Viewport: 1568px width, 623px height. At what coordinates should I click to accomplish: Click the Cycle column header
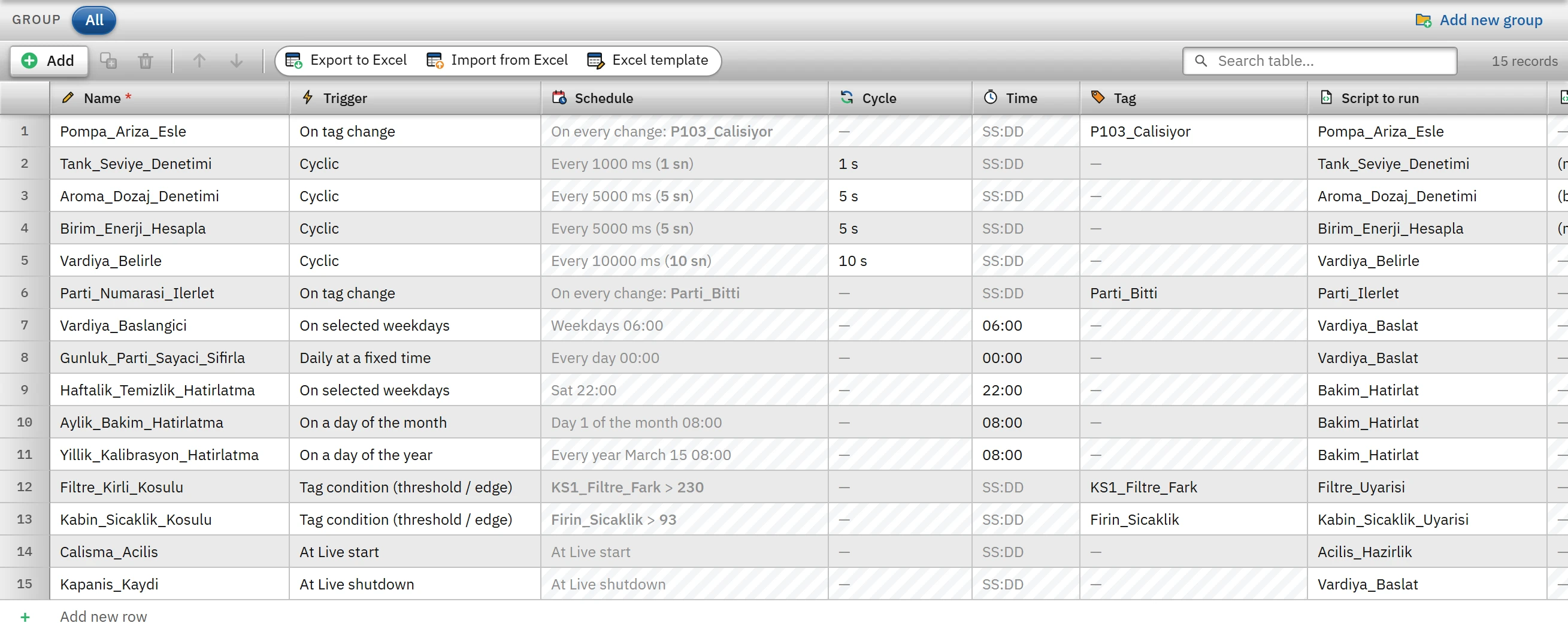coord(900,98)
